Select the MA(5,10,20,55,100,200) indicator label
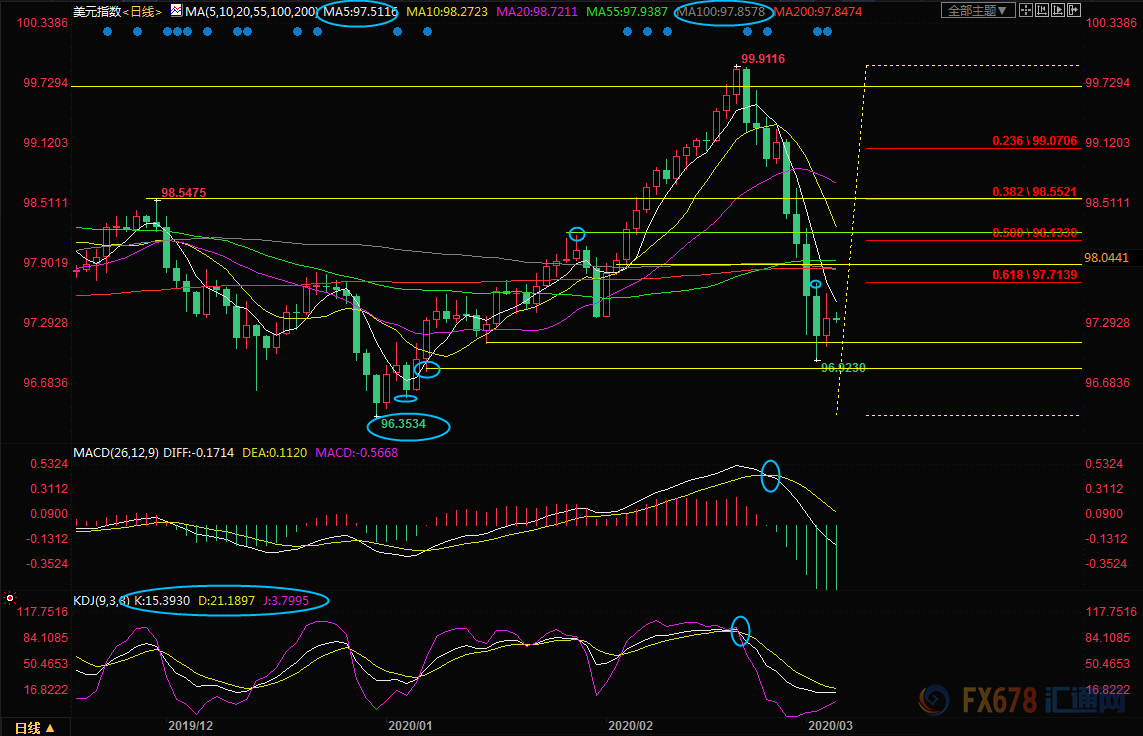Image resolution: width=1143 pixels, height=736 pixels. tap(252, 12)
